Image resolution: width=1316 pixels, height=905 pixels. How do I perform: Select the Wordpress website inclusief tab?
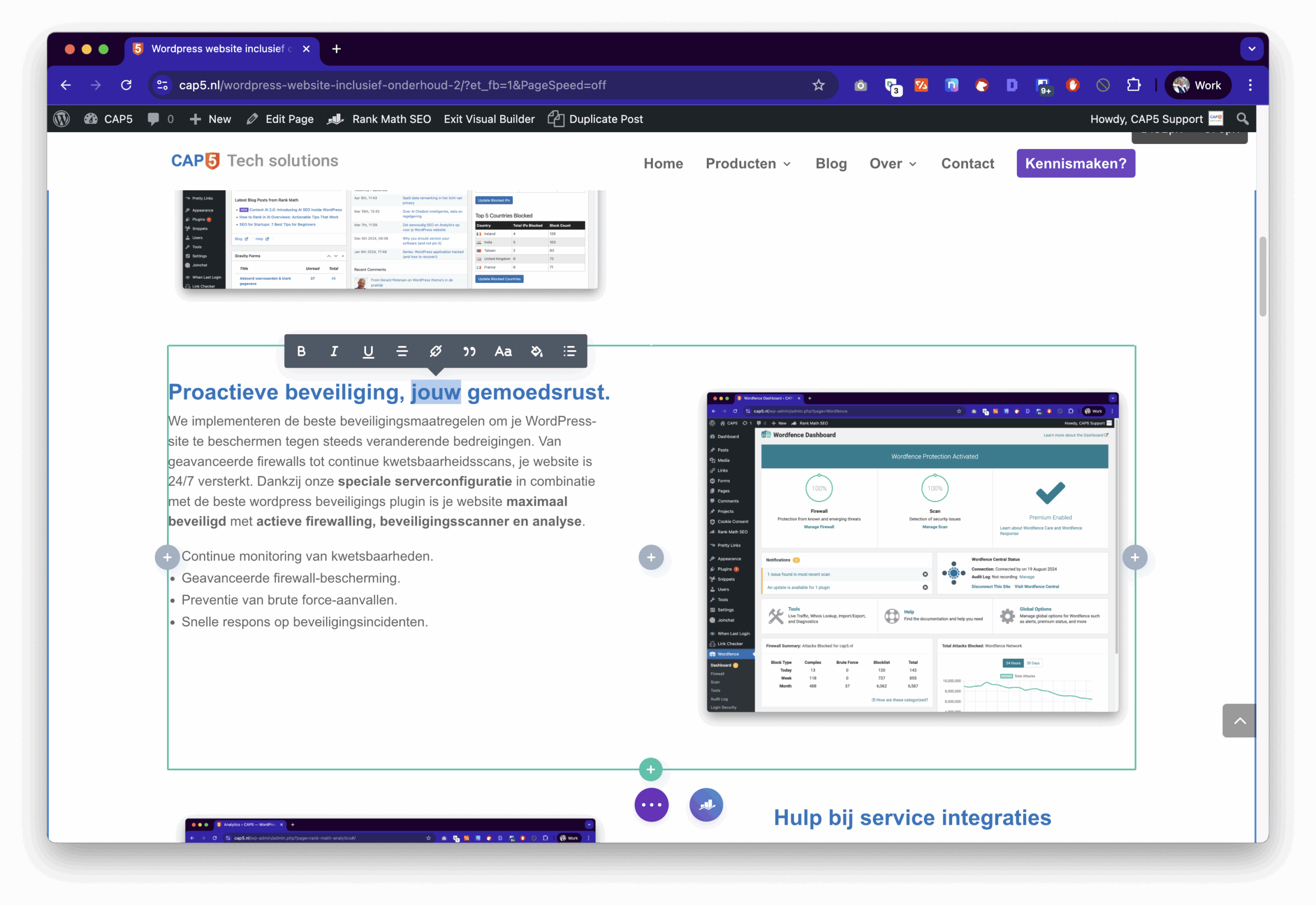[221, 49]
